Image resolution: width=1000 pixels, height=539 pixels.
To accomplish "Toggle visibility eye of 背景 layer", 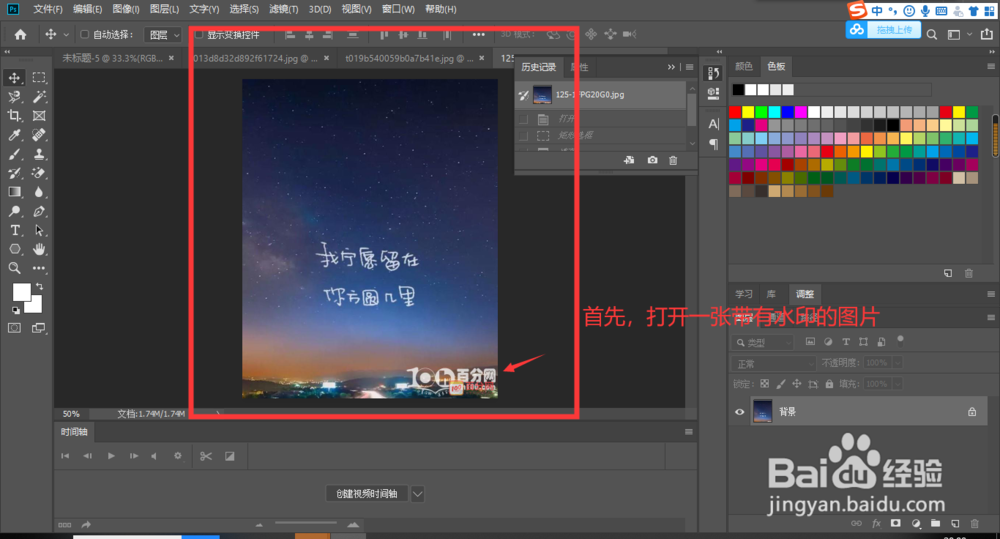I will tap(739, 412).
